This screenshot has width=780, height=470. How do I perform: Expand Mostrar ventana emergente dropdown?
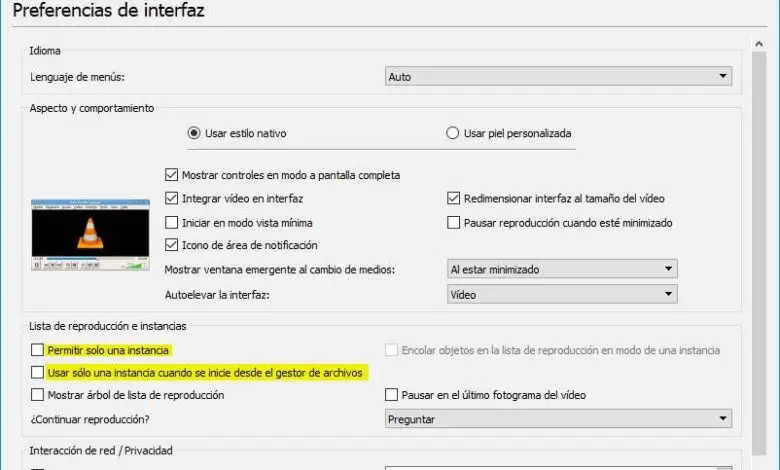[561, 269]
